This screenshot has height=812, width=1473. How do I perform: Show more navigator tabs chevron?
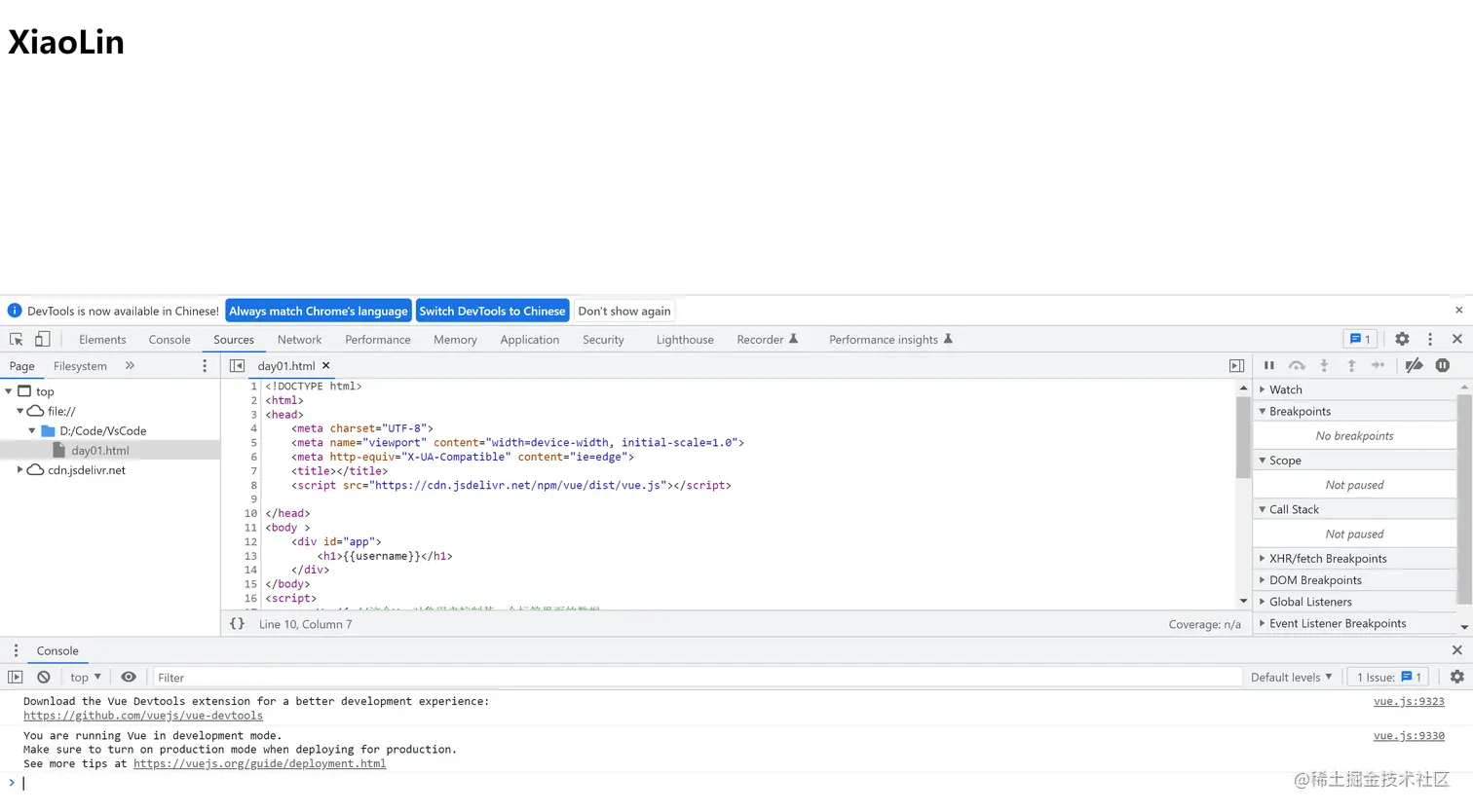click(130, 366)
